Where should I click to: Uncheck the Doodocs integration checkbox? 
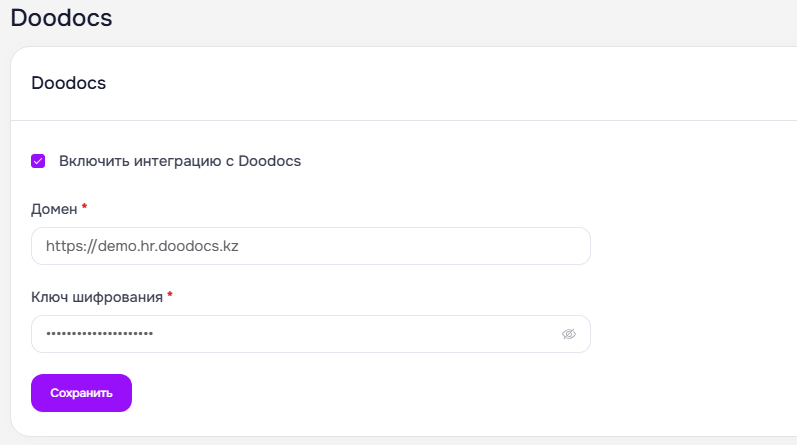[38, 161]
